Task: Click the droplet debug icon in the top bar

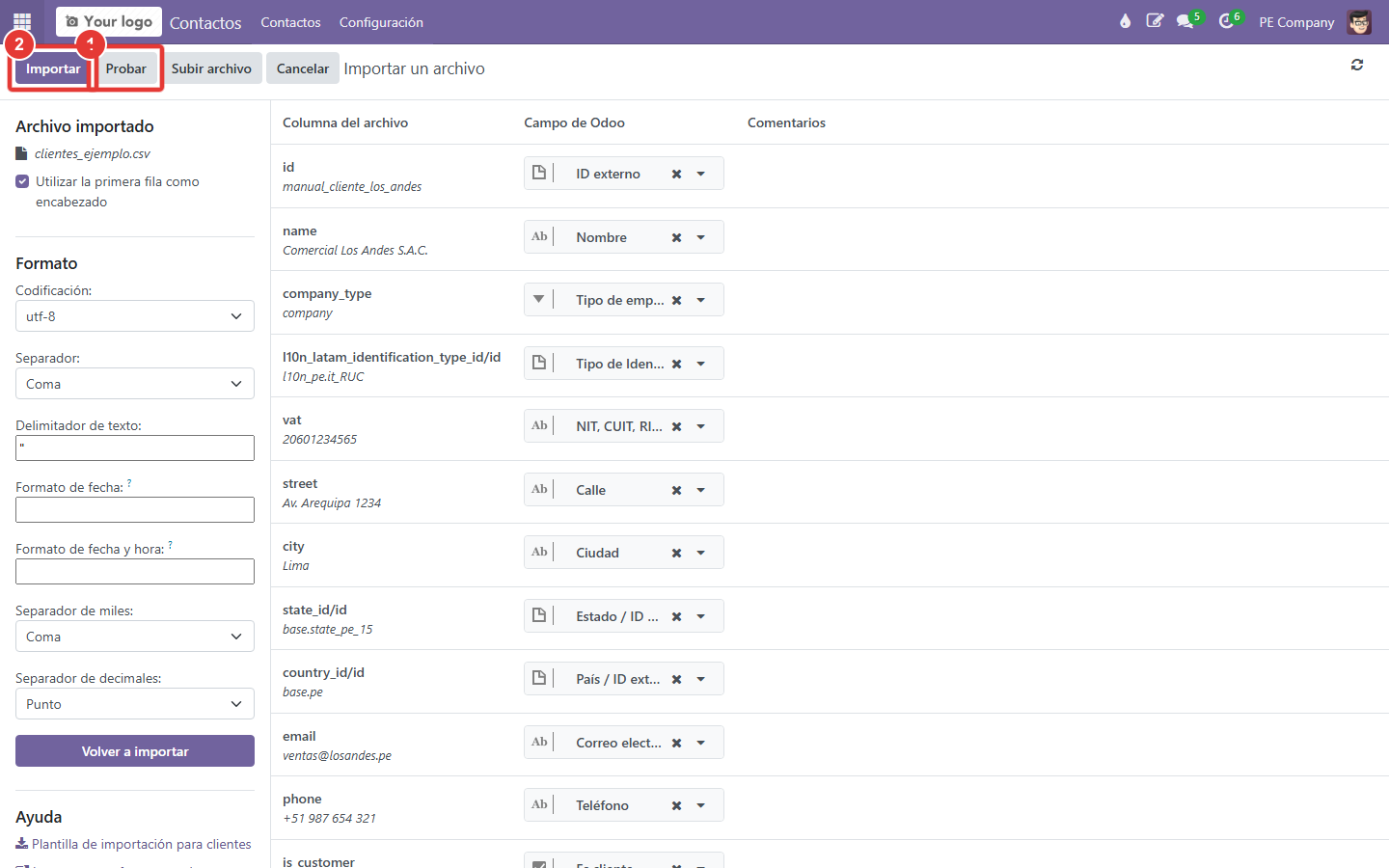Action: tap(1125, 21)
